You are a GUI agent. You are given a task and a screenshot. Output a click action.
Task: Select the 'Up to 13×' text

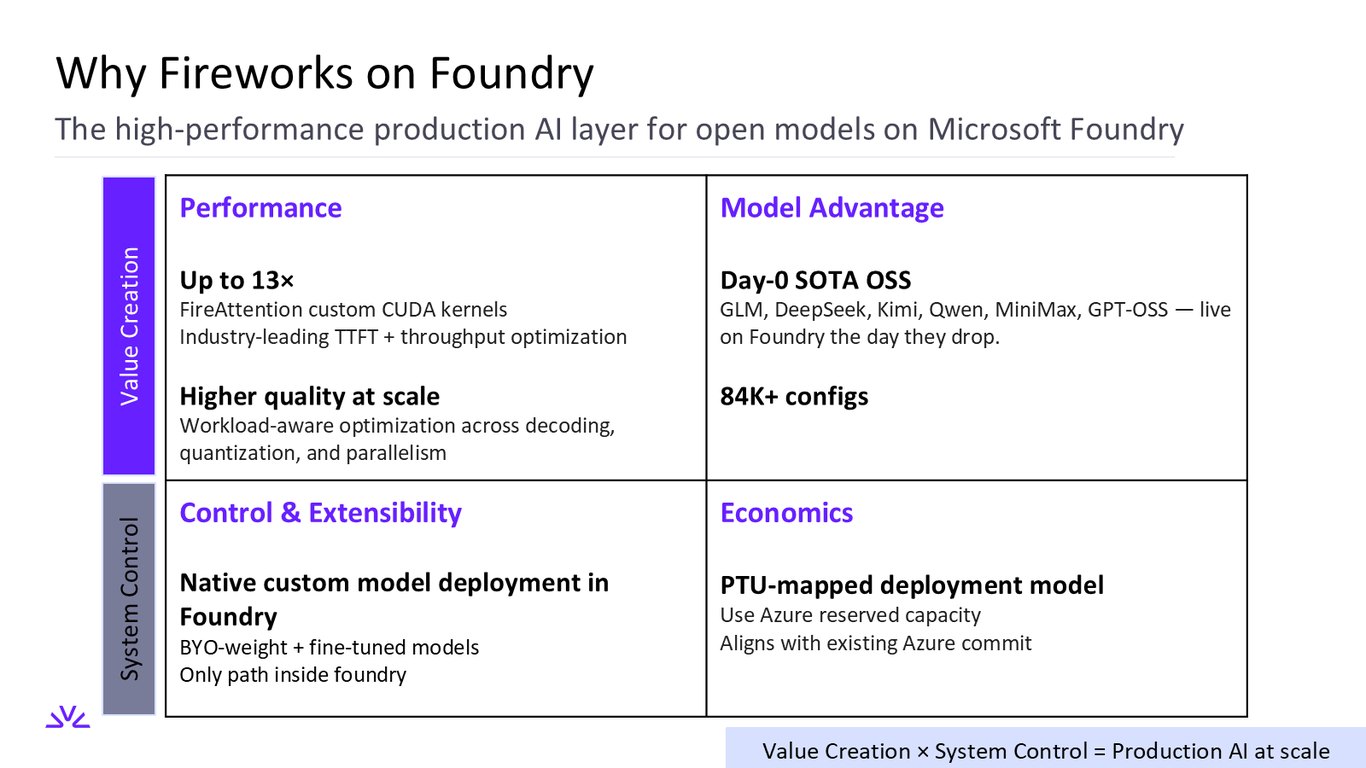(237, 281)
